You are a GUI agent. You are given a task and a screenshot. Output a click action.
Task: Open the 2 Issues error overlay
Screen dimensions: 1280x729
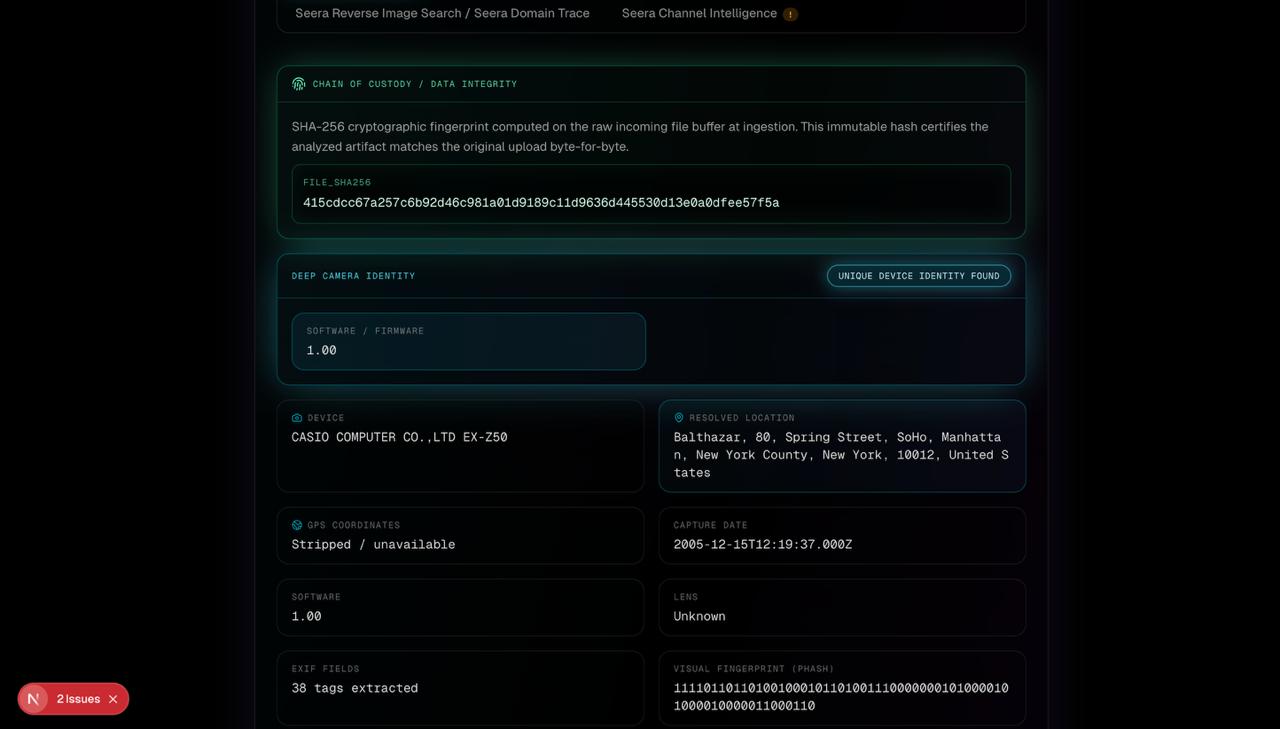(78, 699)
